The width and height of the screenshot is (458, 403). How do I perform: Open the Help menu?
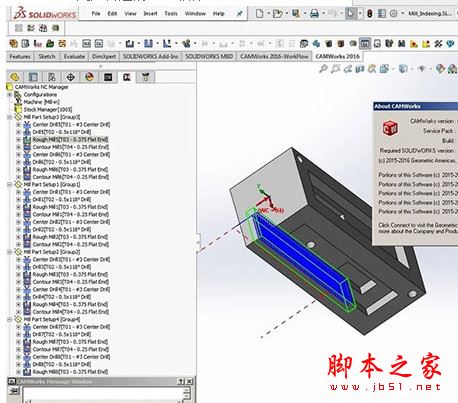[218, 14]
